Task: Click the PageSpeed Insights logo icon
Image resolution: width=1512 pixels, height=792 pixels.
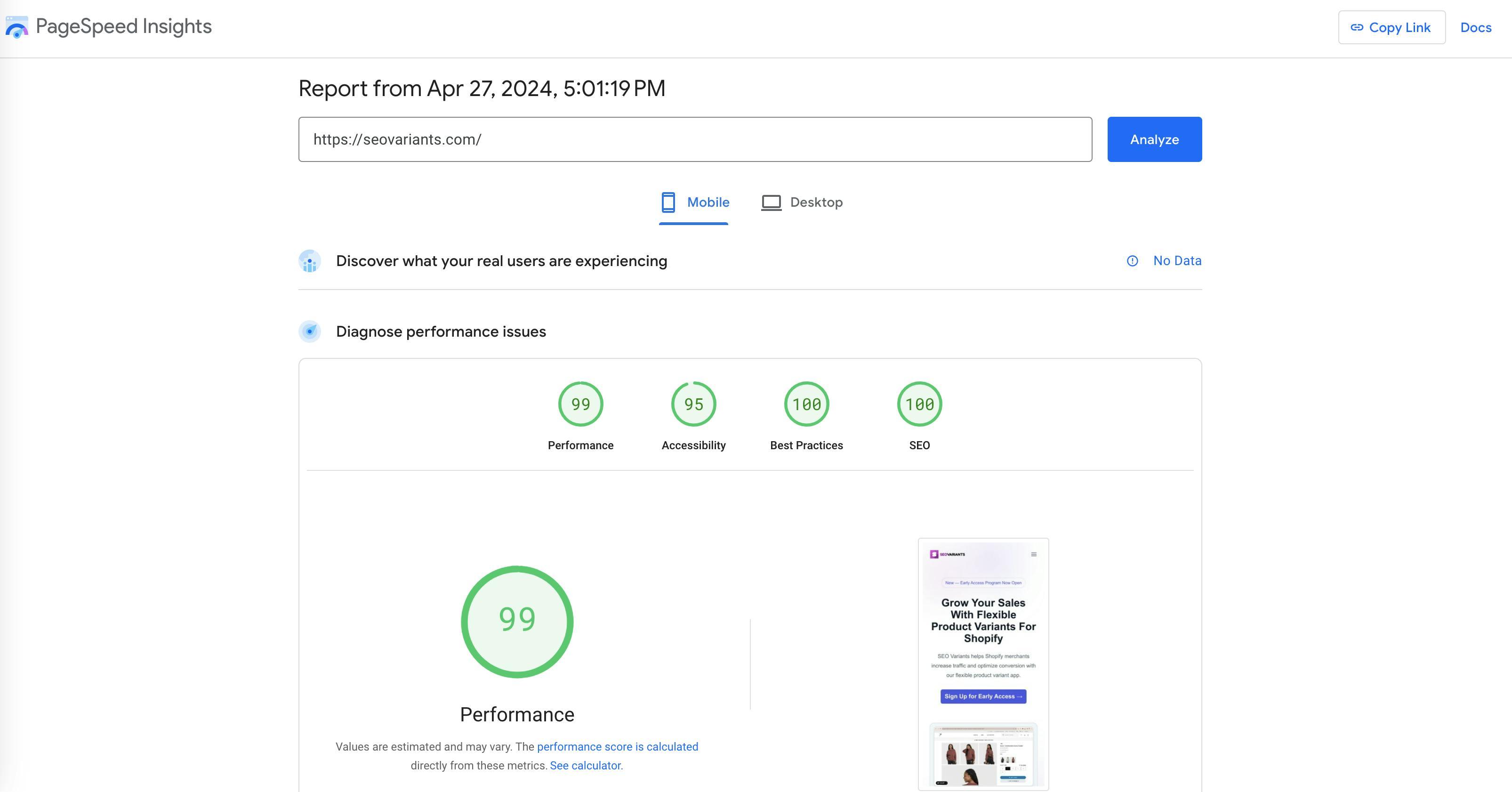Action: [x=16, y=26]
